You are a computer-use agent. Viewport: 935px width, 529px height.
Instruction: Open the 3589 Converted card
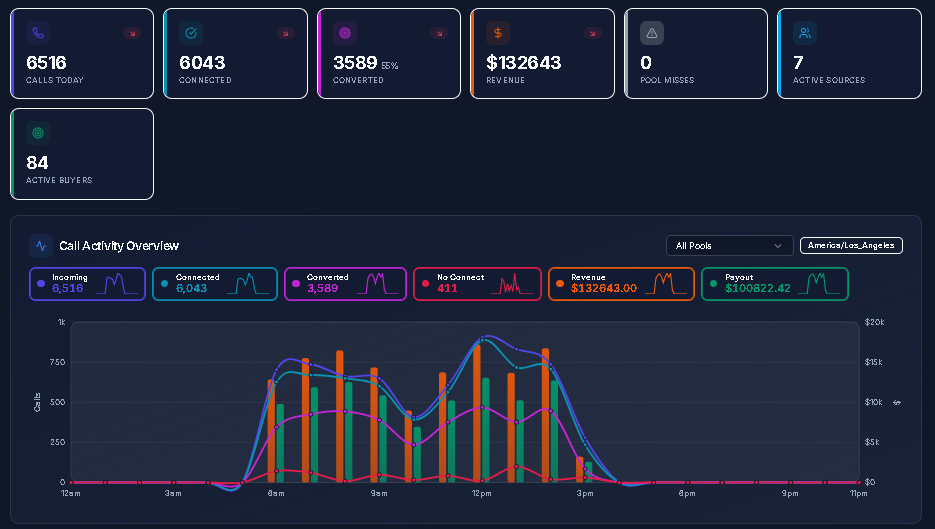pos(389,54)
